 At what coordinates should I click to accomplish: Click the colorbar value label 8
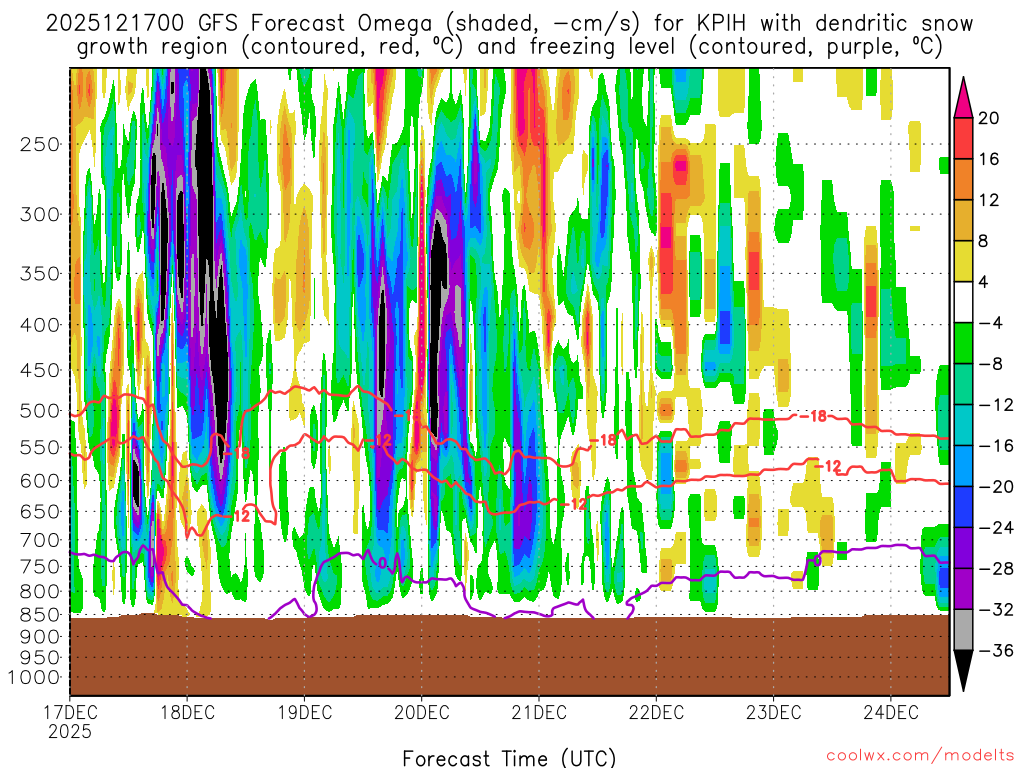[x=983, y=241]
